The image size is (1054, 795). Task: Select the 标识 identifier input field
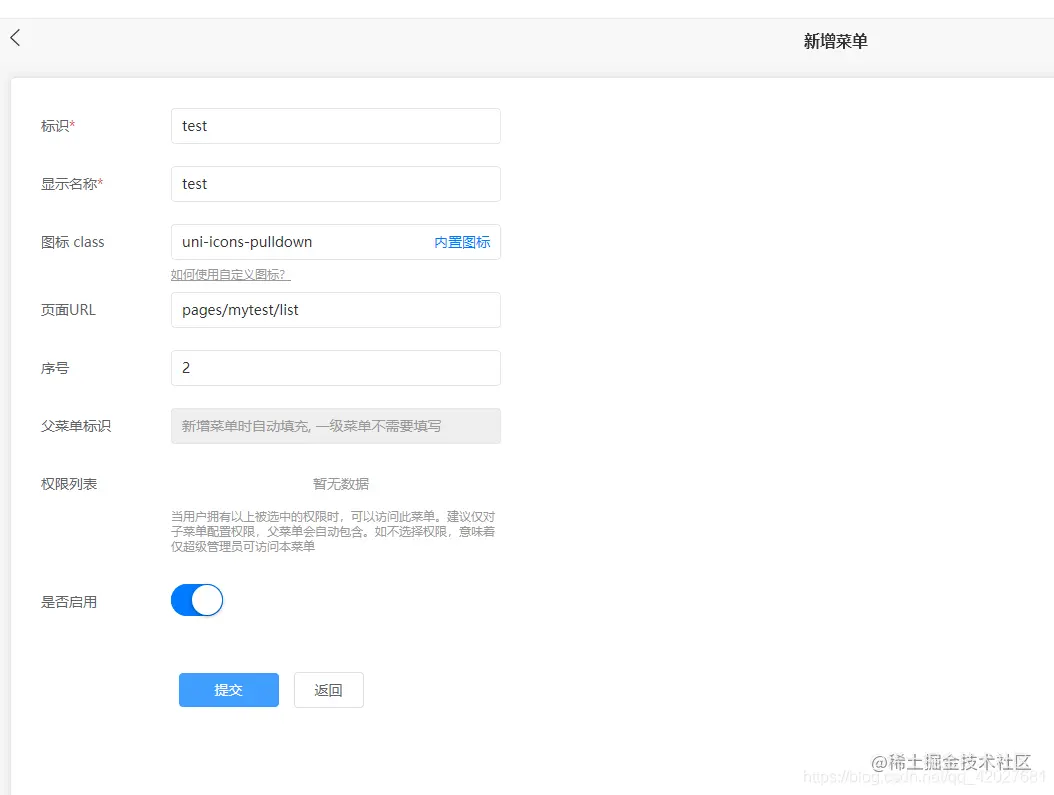(335, 125)
